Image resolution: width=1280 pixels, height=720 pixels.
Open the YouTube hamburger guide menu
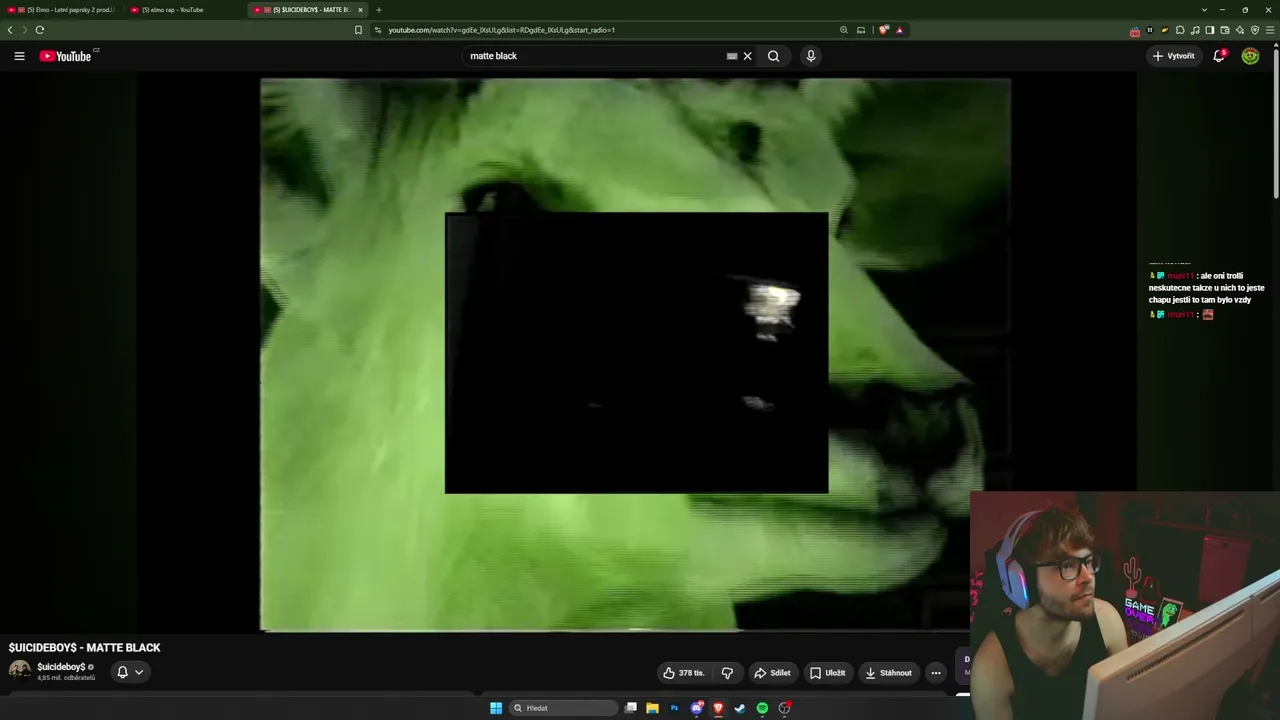[19, 56]
